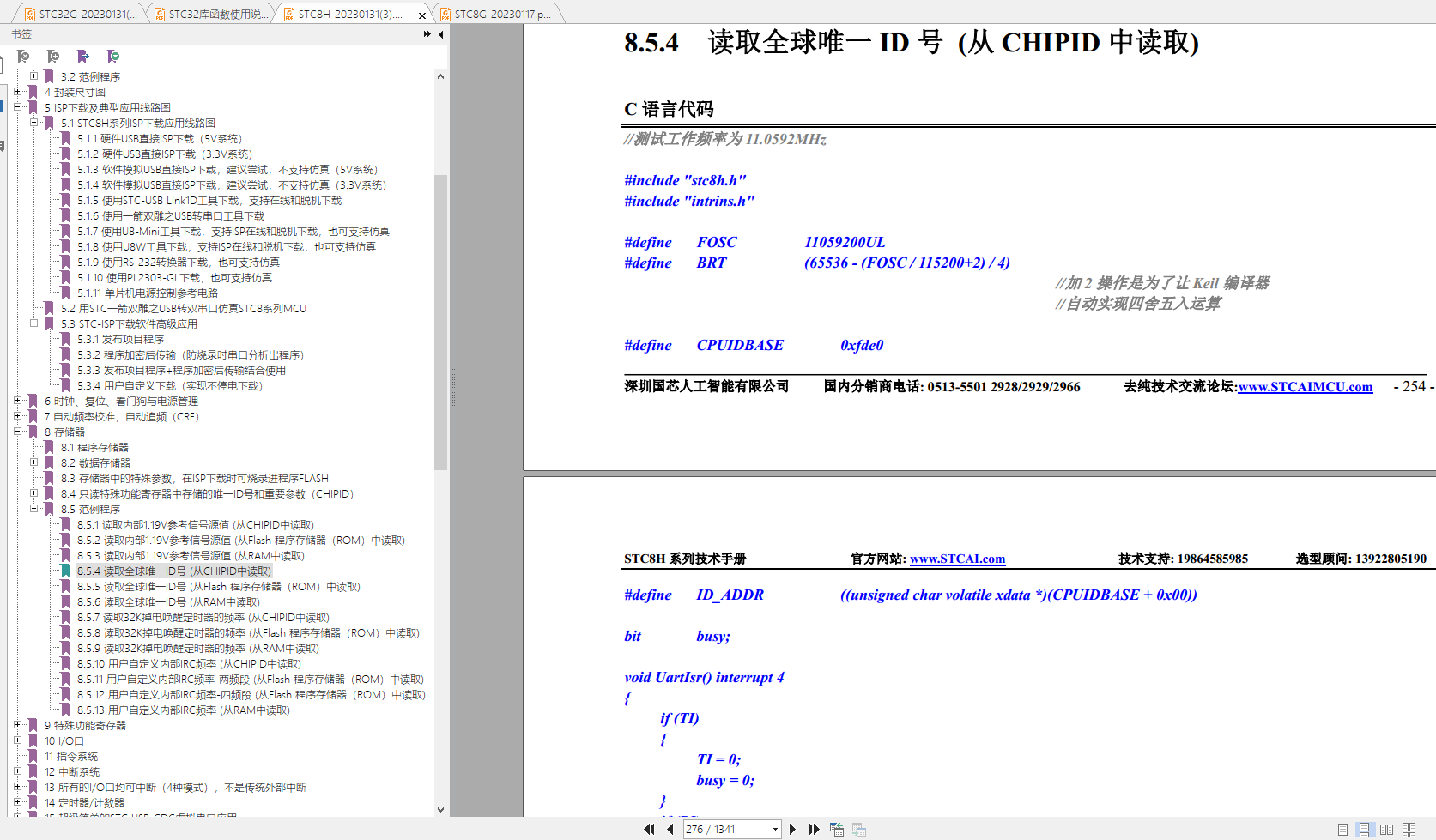Image resolution: width=1436 pixels, height=840 pixels.
Task: Click the go-to bookmark arrow icon
Action: [x=83, y=57]
